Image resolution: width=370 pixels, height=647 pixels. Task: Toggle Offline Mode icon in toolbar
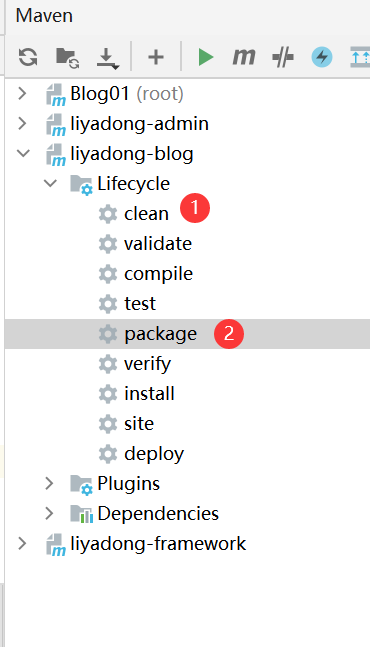(x=283, y=57)
